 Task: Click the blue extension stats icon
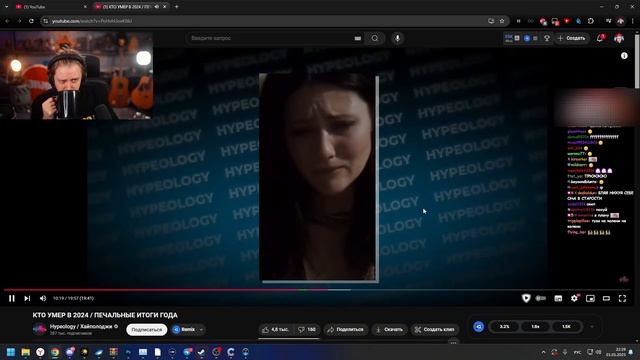(478, 327)
